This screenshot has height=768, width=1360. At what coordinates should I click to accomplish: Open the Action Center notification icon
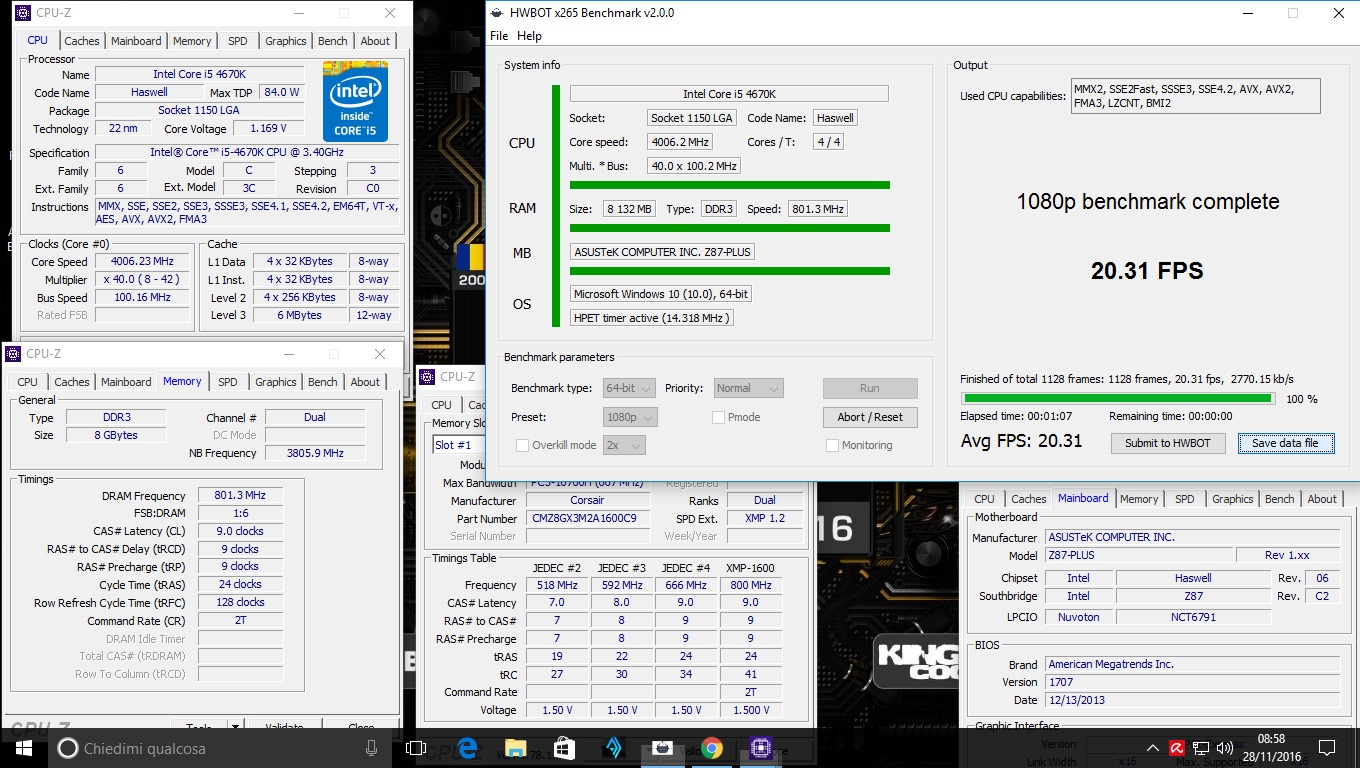[1327, 748]
